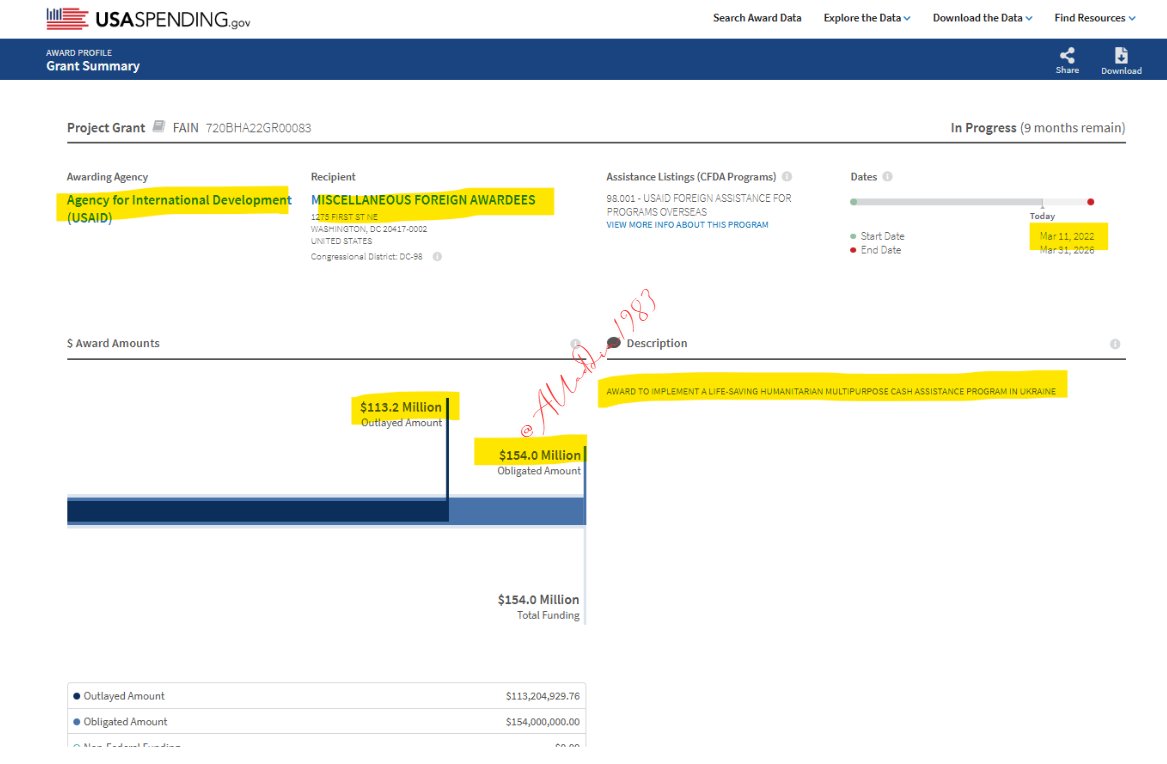Click the Grant Summary page title
The image size is (1167, 764).
click(x=93, y=65)
